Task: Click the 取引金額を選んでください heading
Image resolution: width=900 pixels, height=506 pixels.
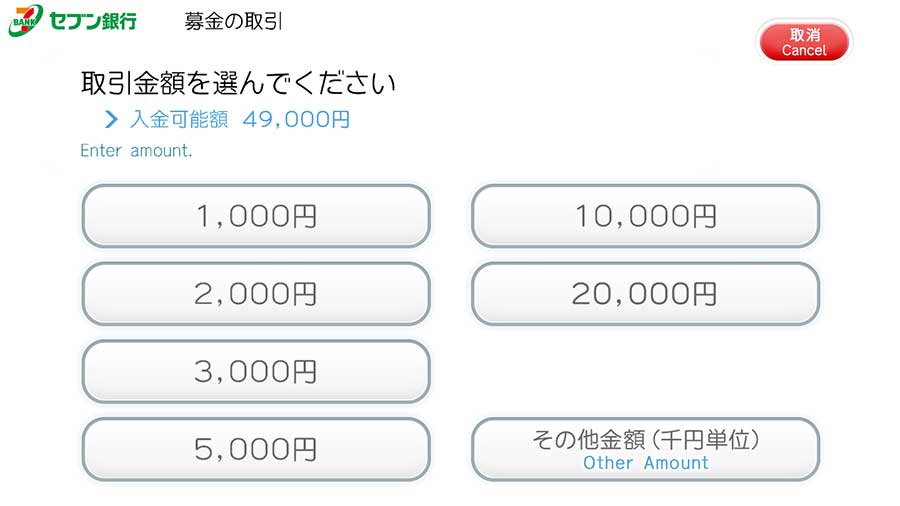Action: coord(238,83)
